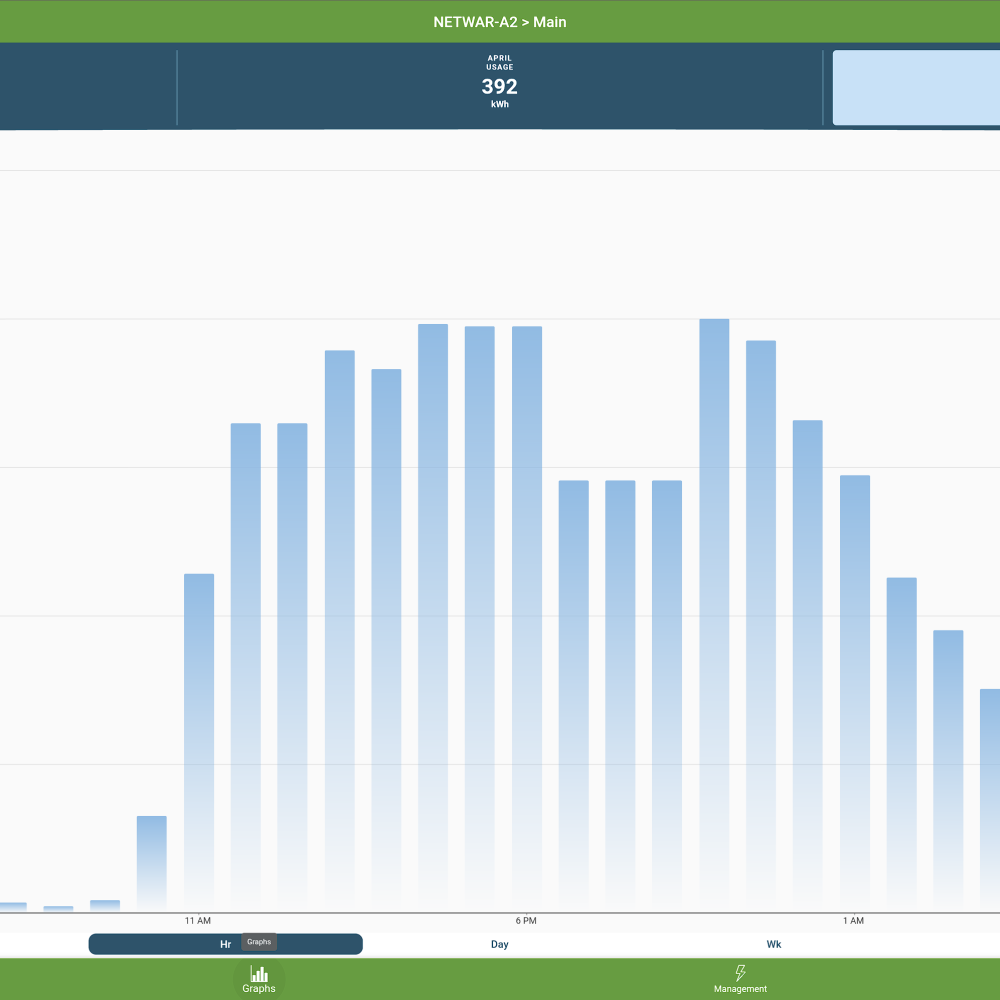Viewport: 1000px width, 1000px height.
Task: Switch to the Day view tab
Action: (500, 944)
